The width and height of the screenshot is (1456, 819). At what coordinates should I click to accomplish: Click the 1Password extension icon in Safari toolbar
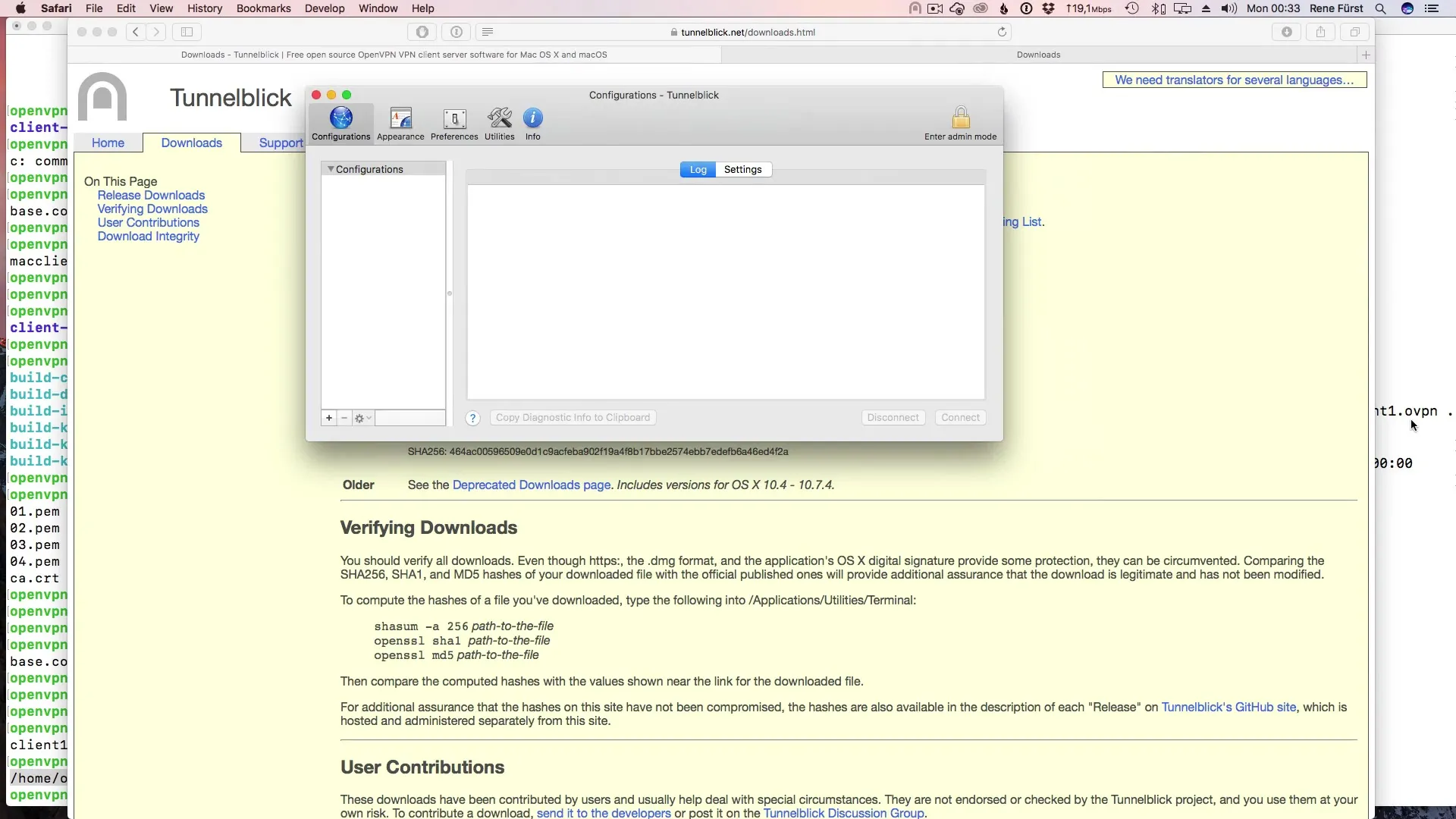(457, 32)
